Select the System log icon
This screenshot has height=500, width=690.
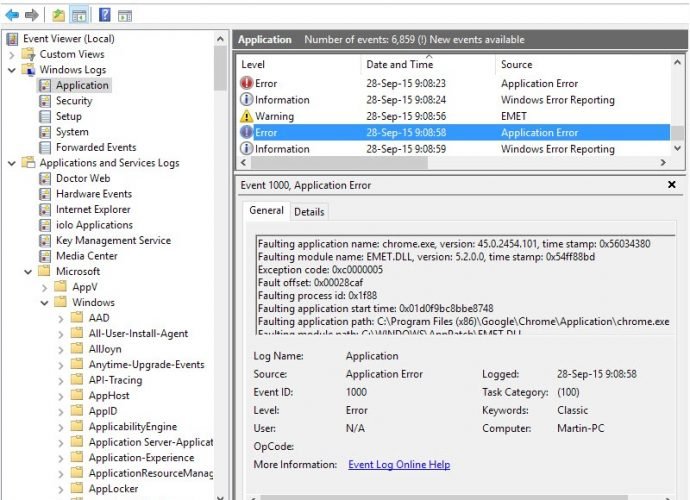45,132
